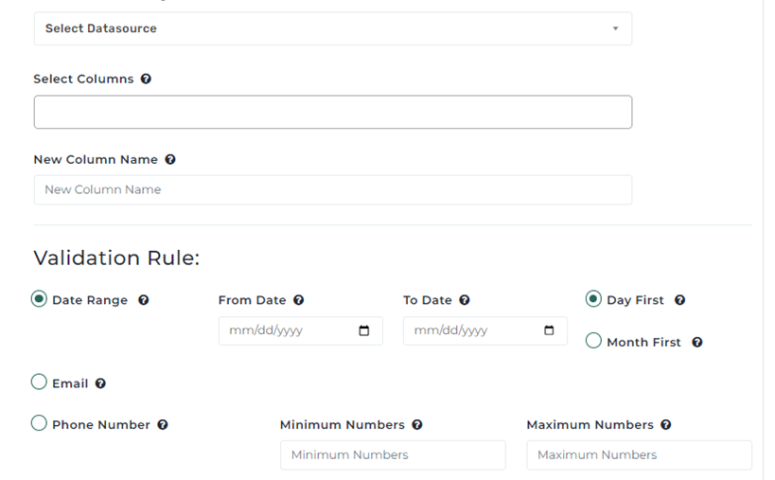
Task: Click help icon next to Day First
Action: click(x=680, y=300)
